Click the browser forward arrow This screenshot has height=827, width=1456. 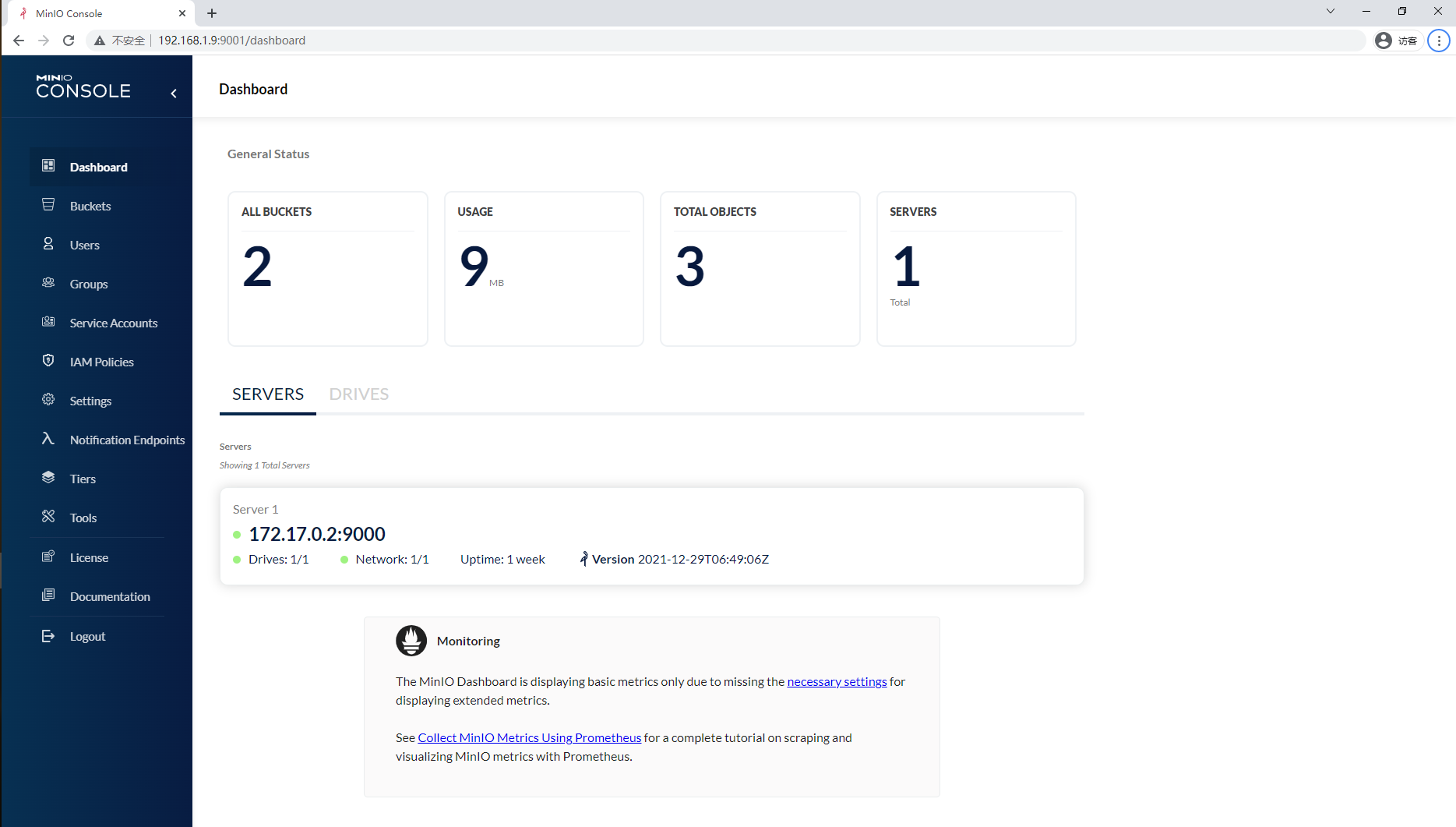(44, 41)
